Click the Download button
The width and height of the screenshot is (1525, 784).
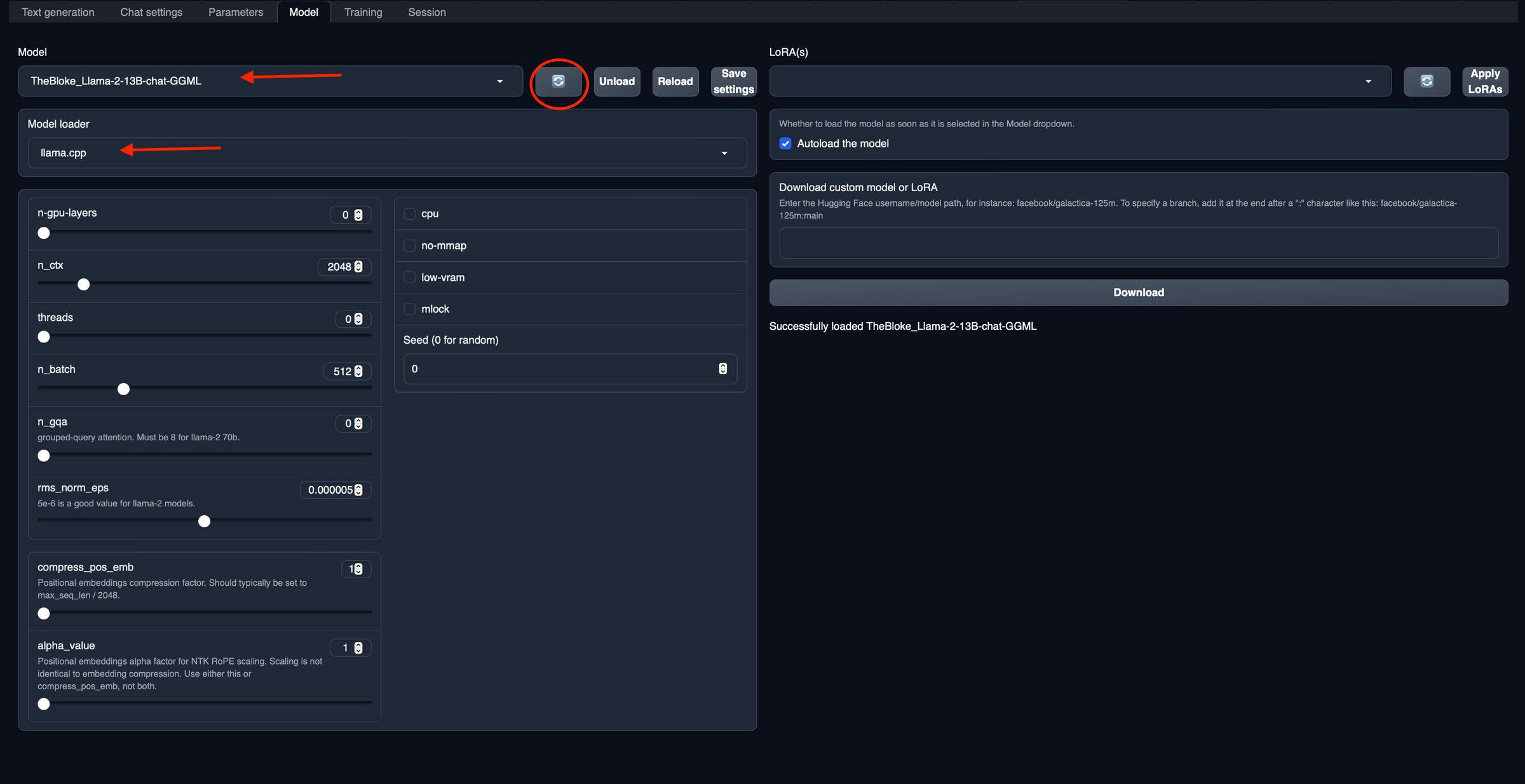click(x=1138, y=292)
